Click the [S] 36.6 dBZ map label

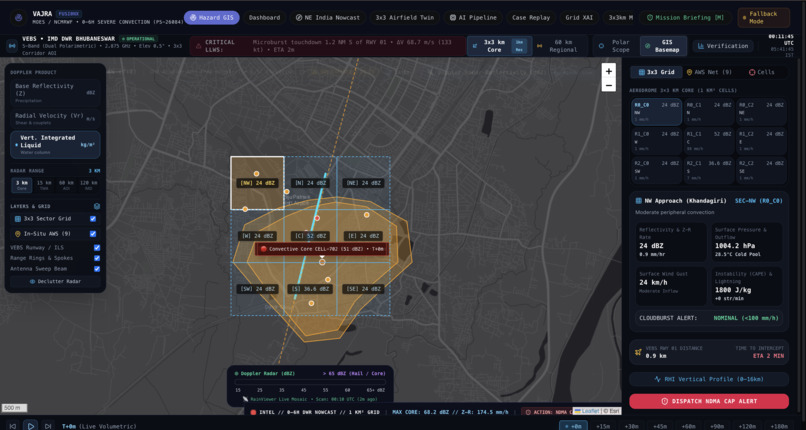click(310, 289)
